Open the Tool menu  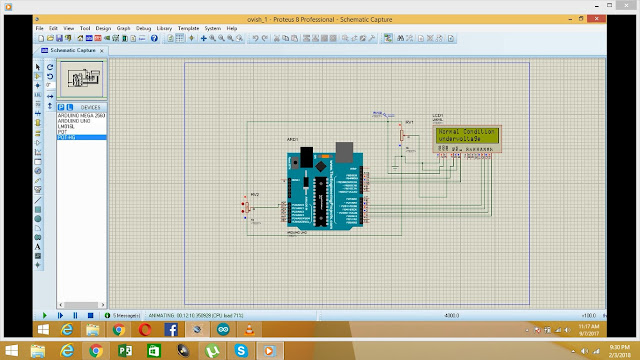[85, 28]
